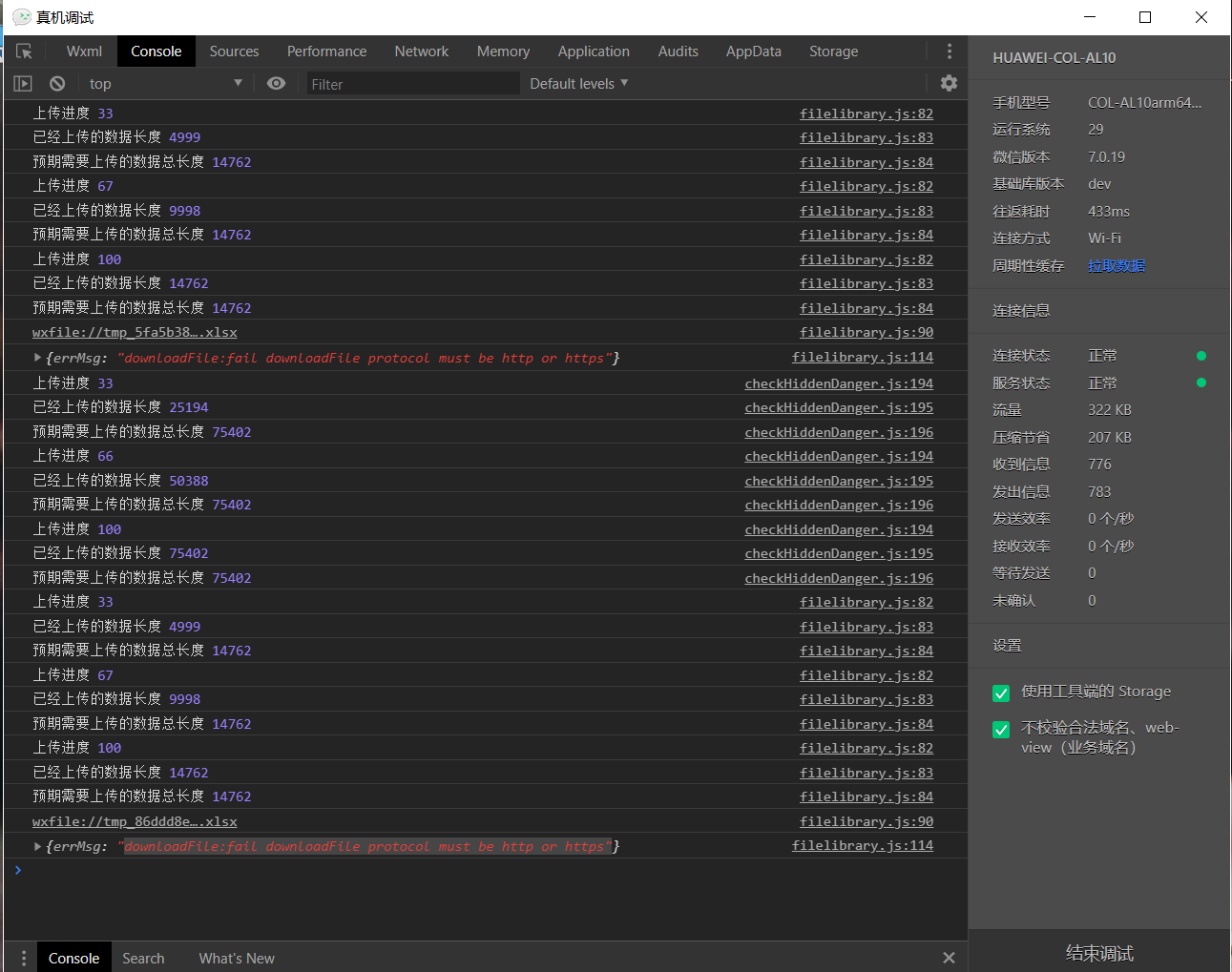Switch to the Audits tab

tap(679, 52)
